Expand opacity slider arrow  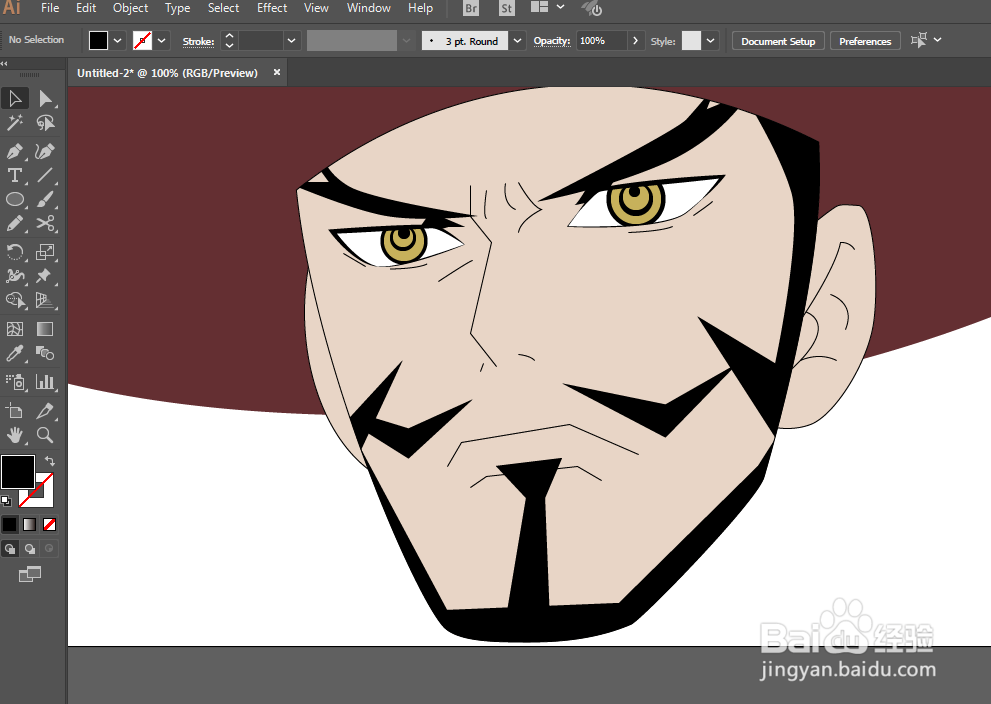[636, 40]
